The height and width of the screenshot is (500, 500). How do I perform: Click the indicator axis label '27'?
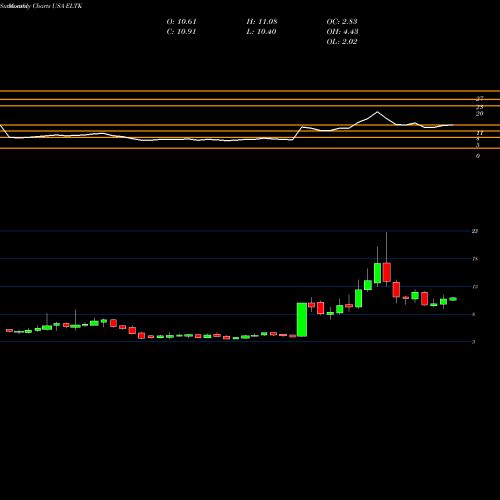click(479, 98)
